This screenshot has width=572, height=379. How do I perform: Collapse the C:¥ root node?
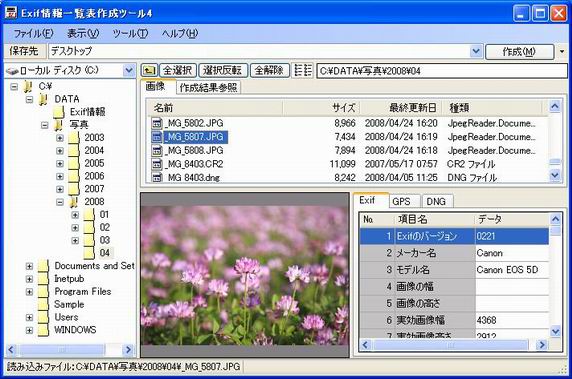click(x=14, y=86)
